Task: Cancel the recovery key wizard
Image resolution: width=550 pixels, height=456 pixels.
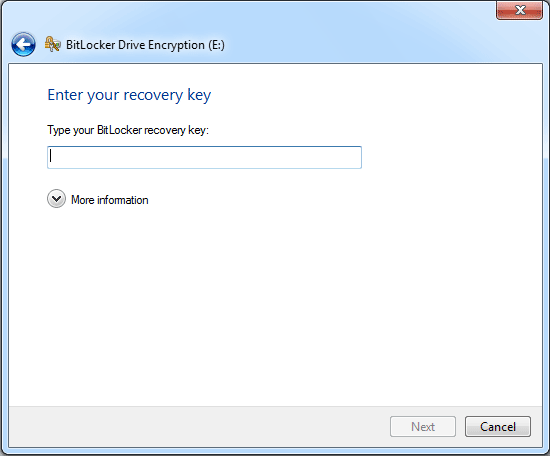Action: (x=498, y=427)
